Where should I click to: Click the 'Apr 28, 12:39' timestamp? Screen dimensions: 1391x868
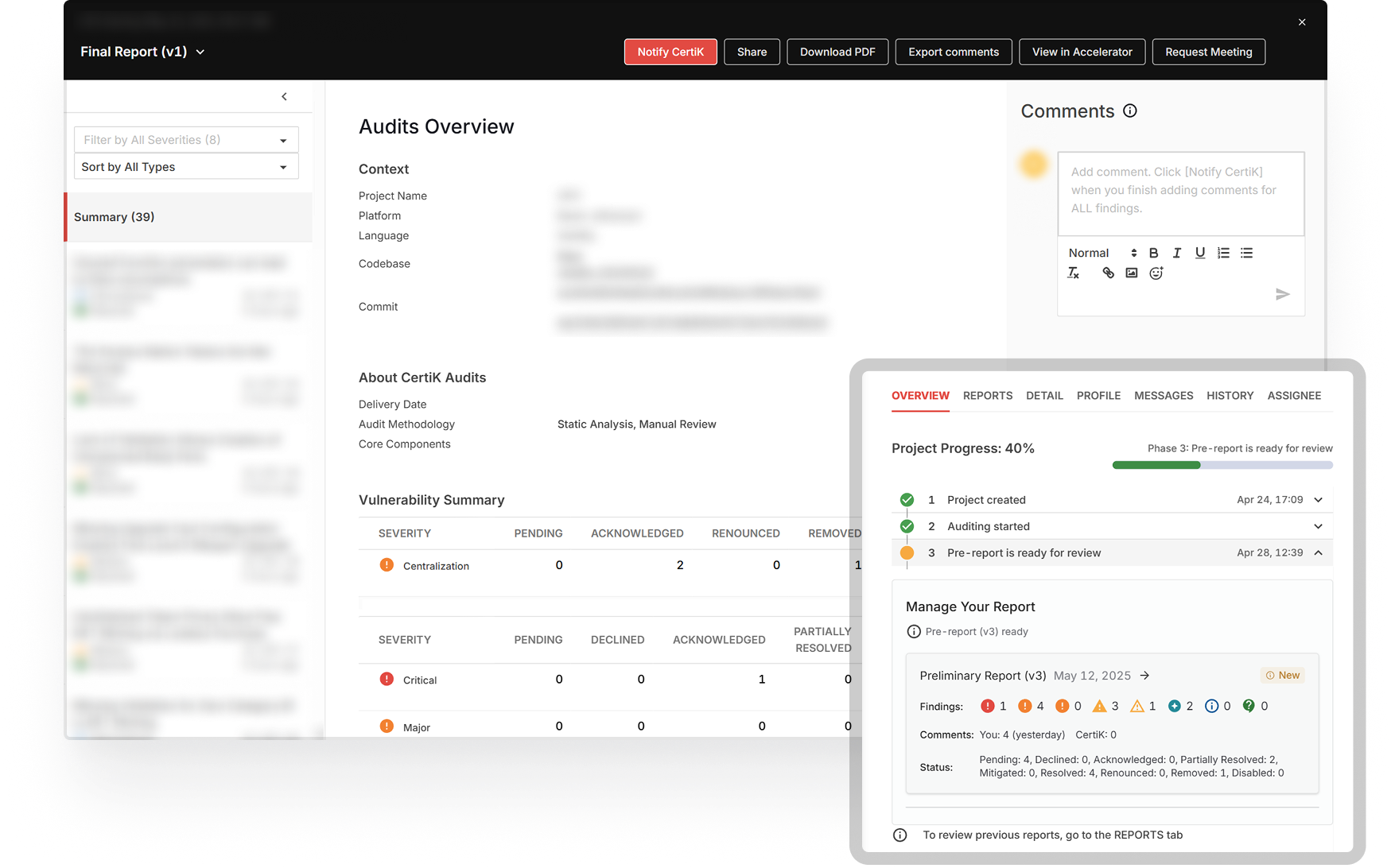[x=1269, y=553]
